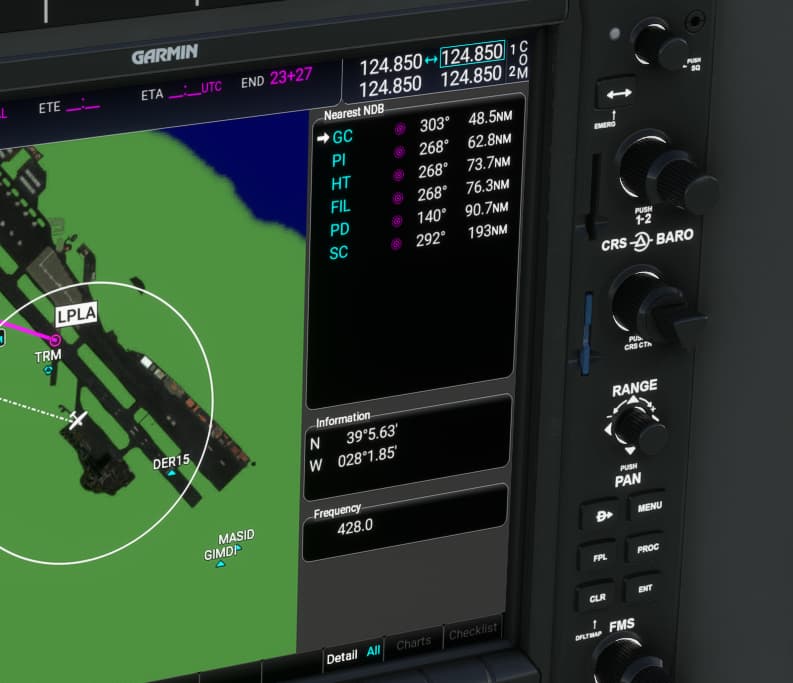The height and width of the screenshot is (683, 793).
Task: Click the LPLA airport label on map
Action: click(76, 315)
